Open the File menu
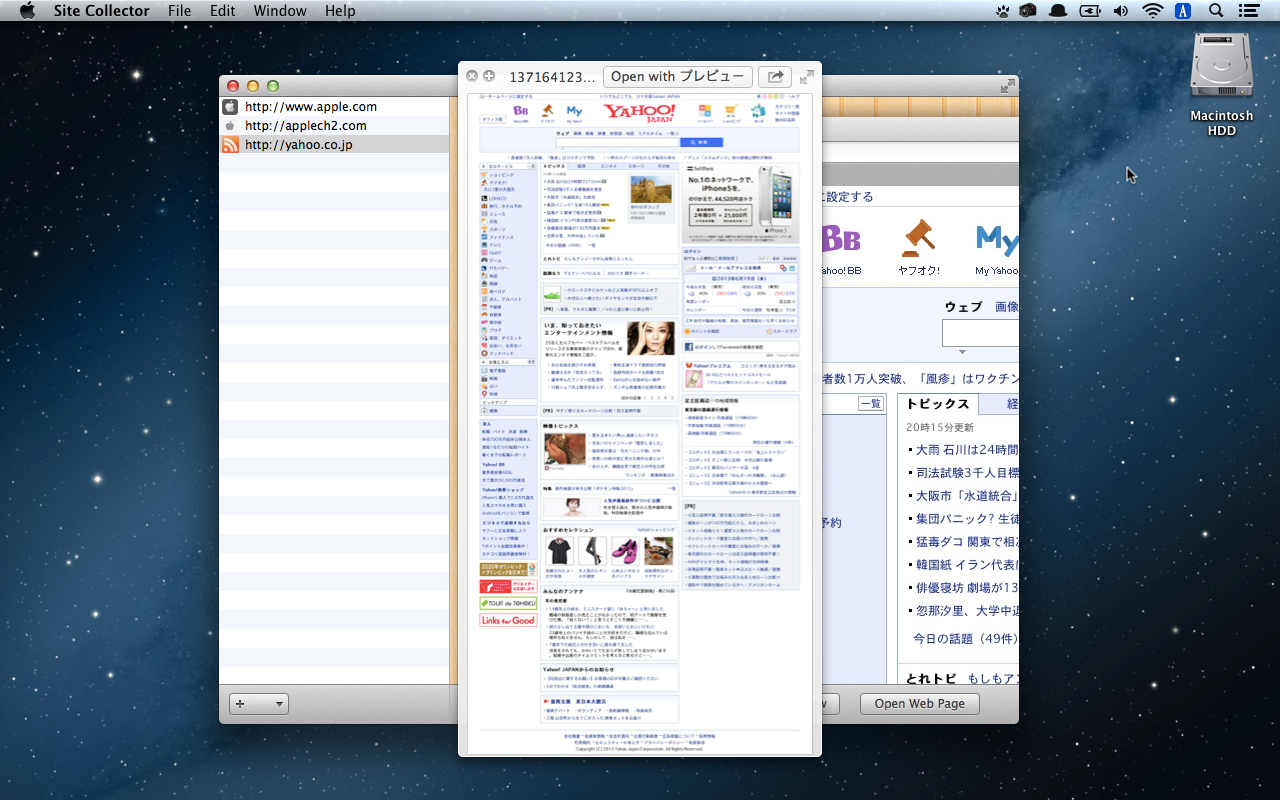The width and height of the screenshot is (1280, 800). click(179, 11)
